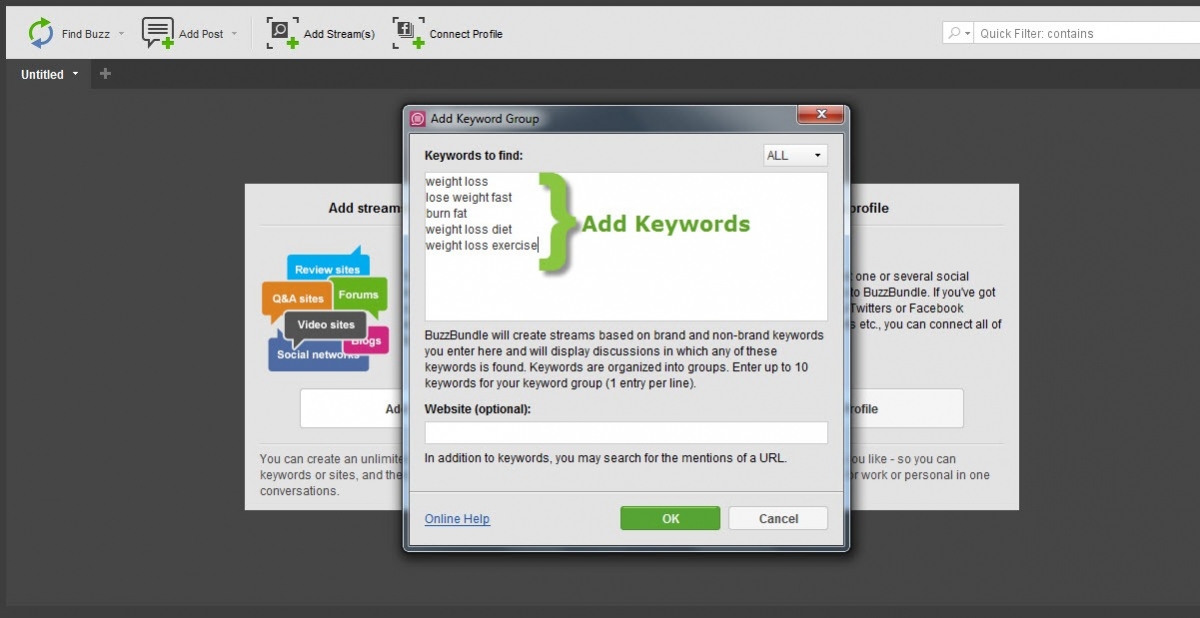The image size is (1200, 618).
Task: Expand the Add Post dropdown arrow
Action: (x=235, y=33)
